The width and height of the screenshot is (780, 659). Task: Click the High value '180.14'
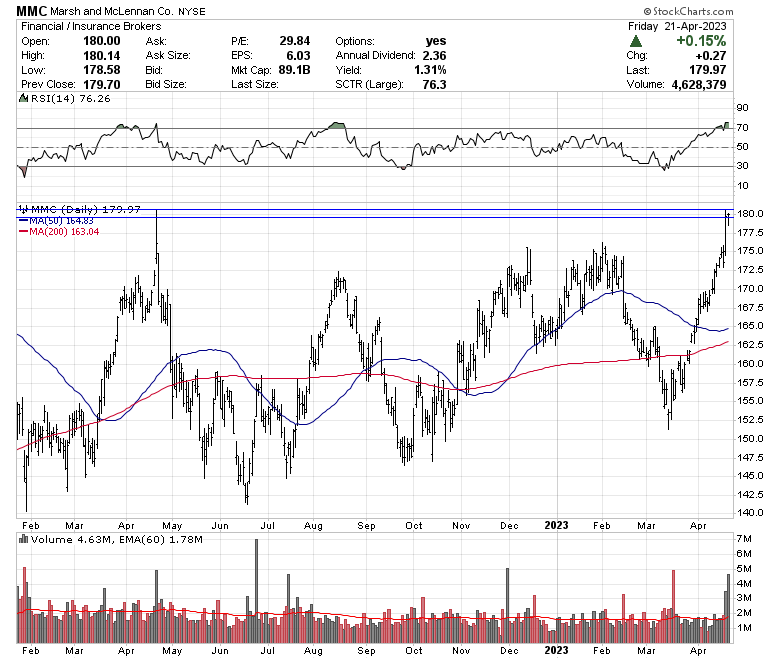click(102, 55)
